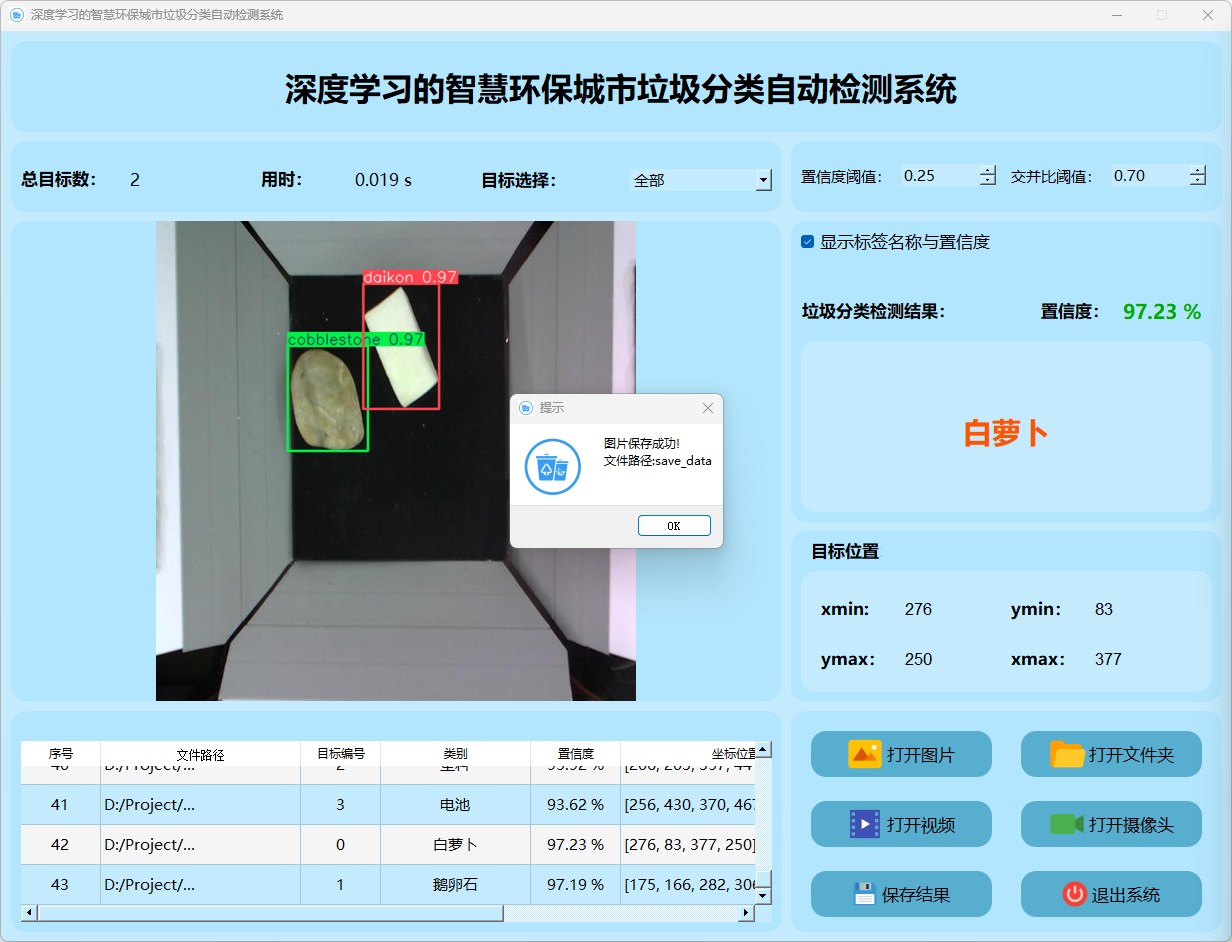Decrease the 交并比阈值 value with down arrow

1198,181
